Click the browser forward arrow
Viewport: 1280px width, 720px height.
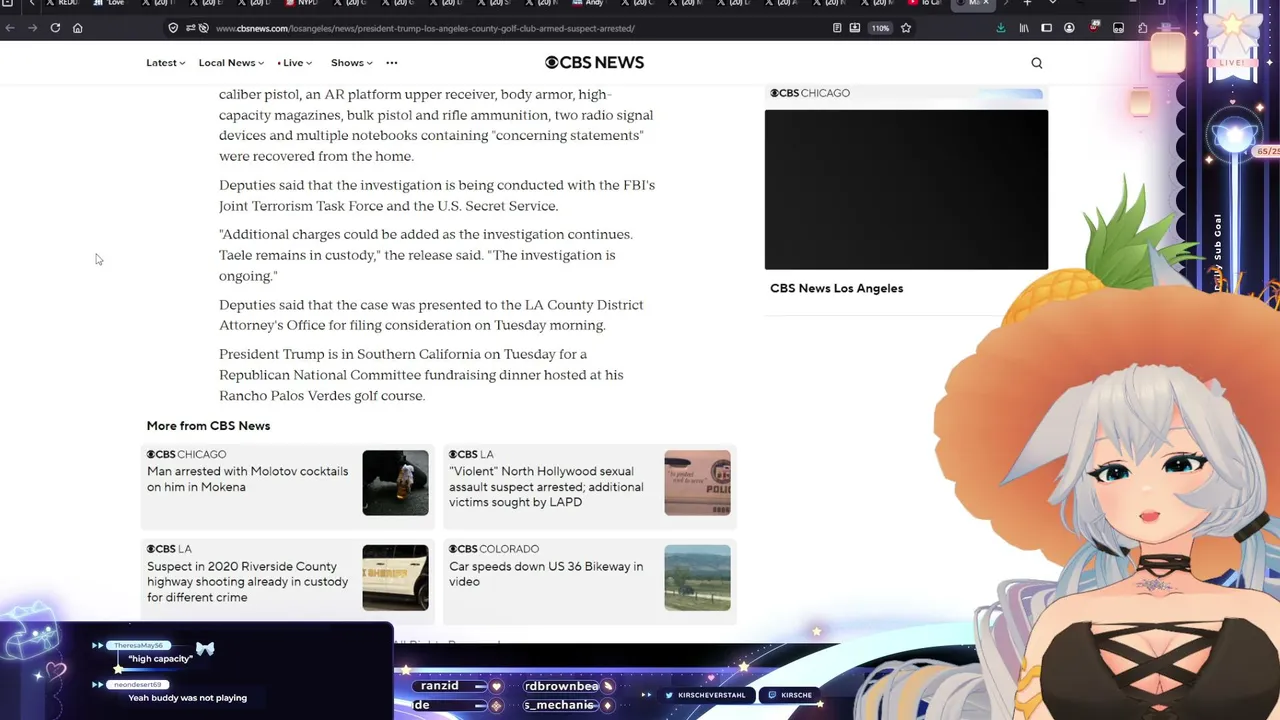tap(32, 28)
